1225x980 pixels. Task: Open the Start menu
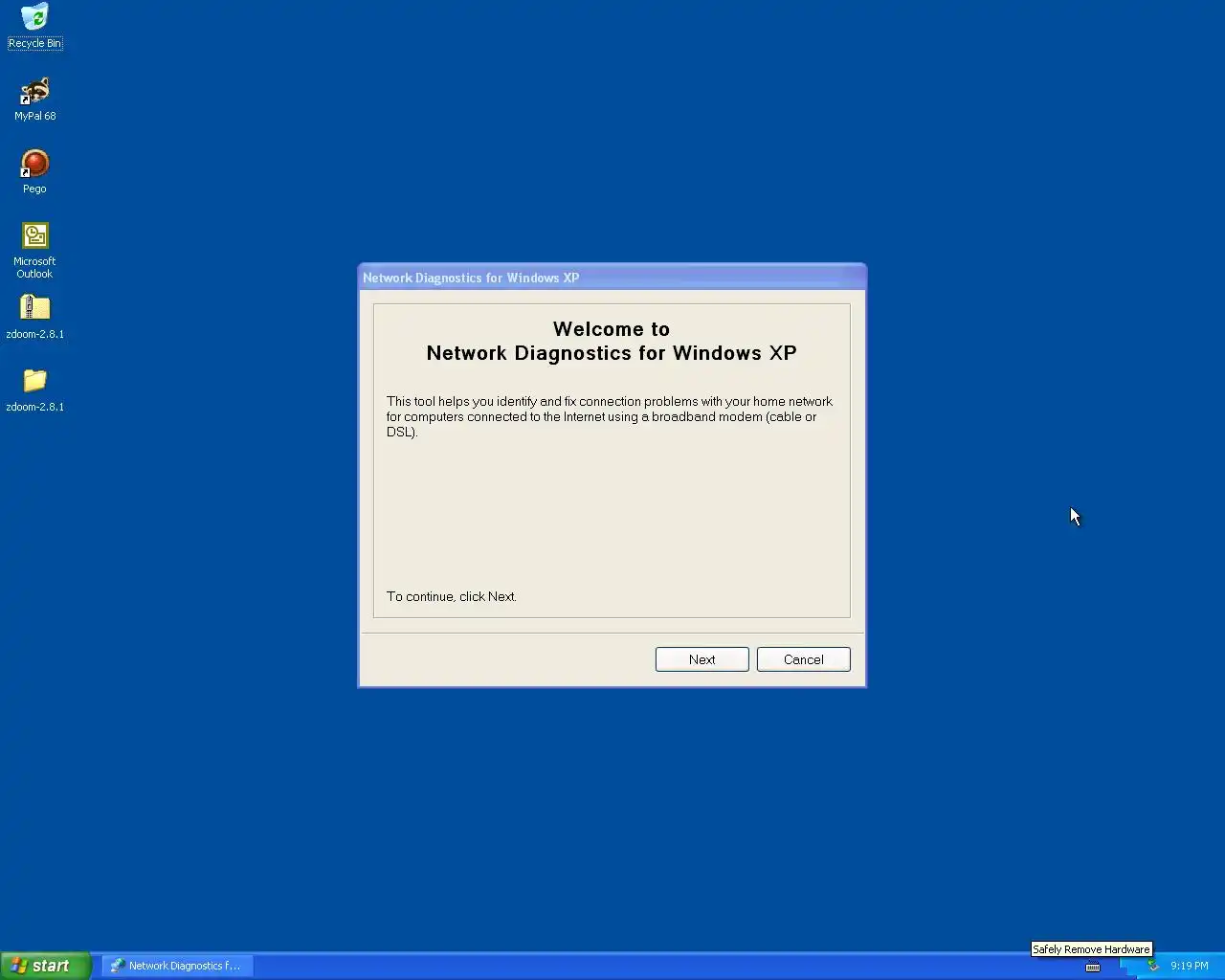[45, 966]
